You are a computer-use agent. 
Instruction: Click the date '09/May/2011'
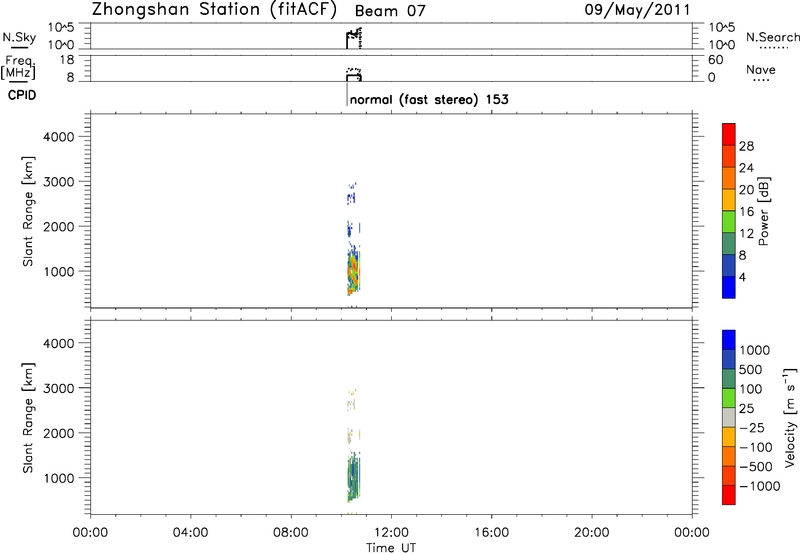coord(637,10)
